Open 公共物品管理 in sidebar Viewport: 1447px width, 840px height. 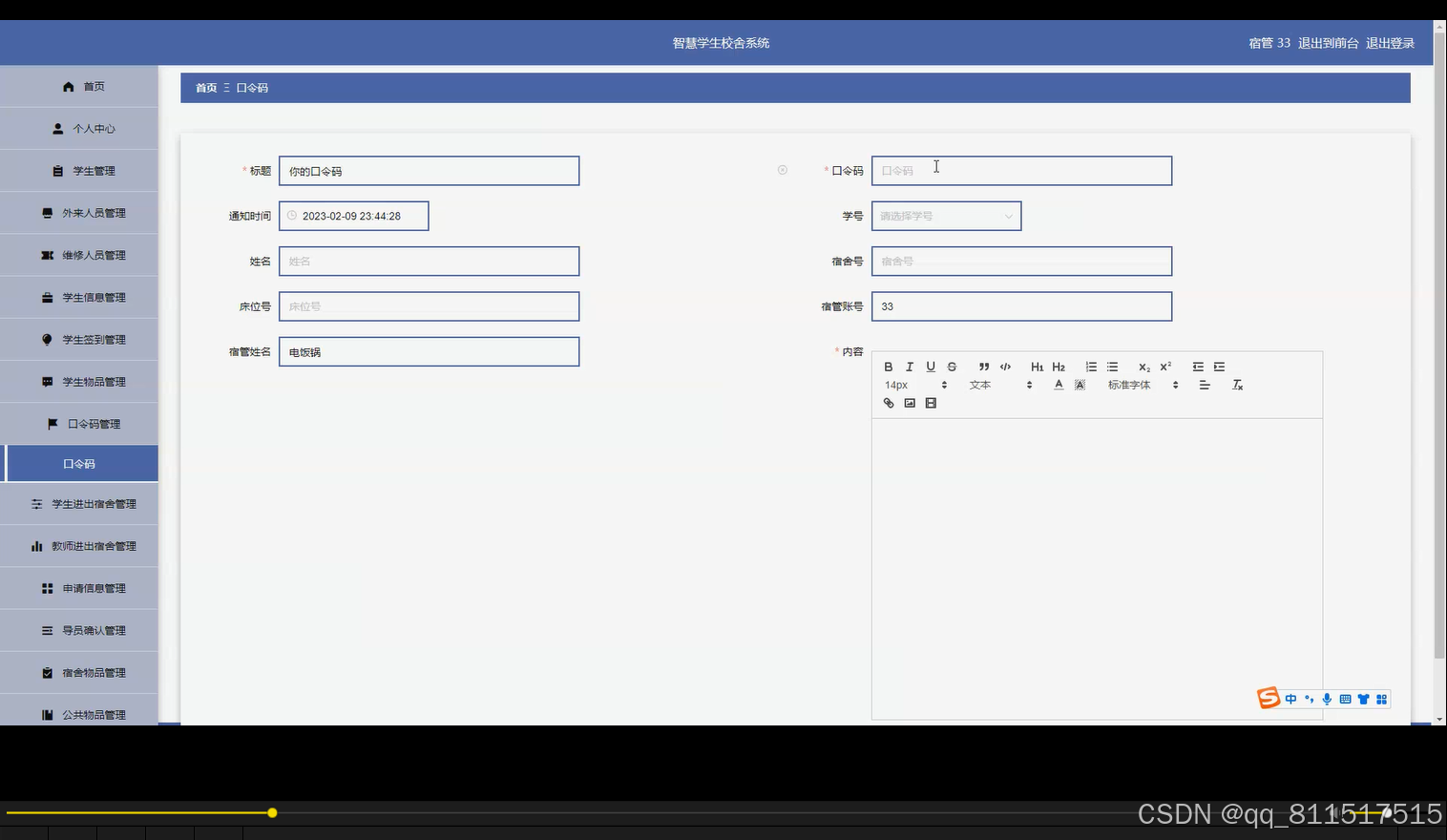coord(79,712)
